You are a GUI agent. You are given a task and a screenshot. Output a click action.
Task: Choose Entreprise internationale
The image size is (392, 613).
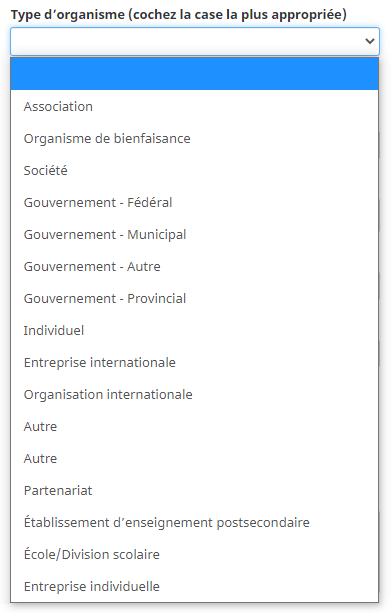coord(195,363)
